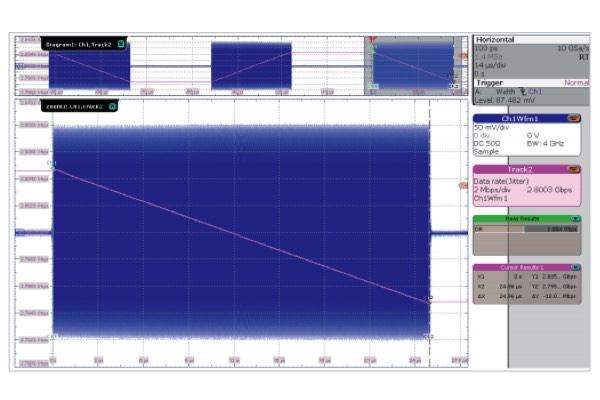The width and height of the screenshot is (600, 400).
Task: Click the zoom area in overview diagram
Action: pyautogui.click(x=412, y=65)
